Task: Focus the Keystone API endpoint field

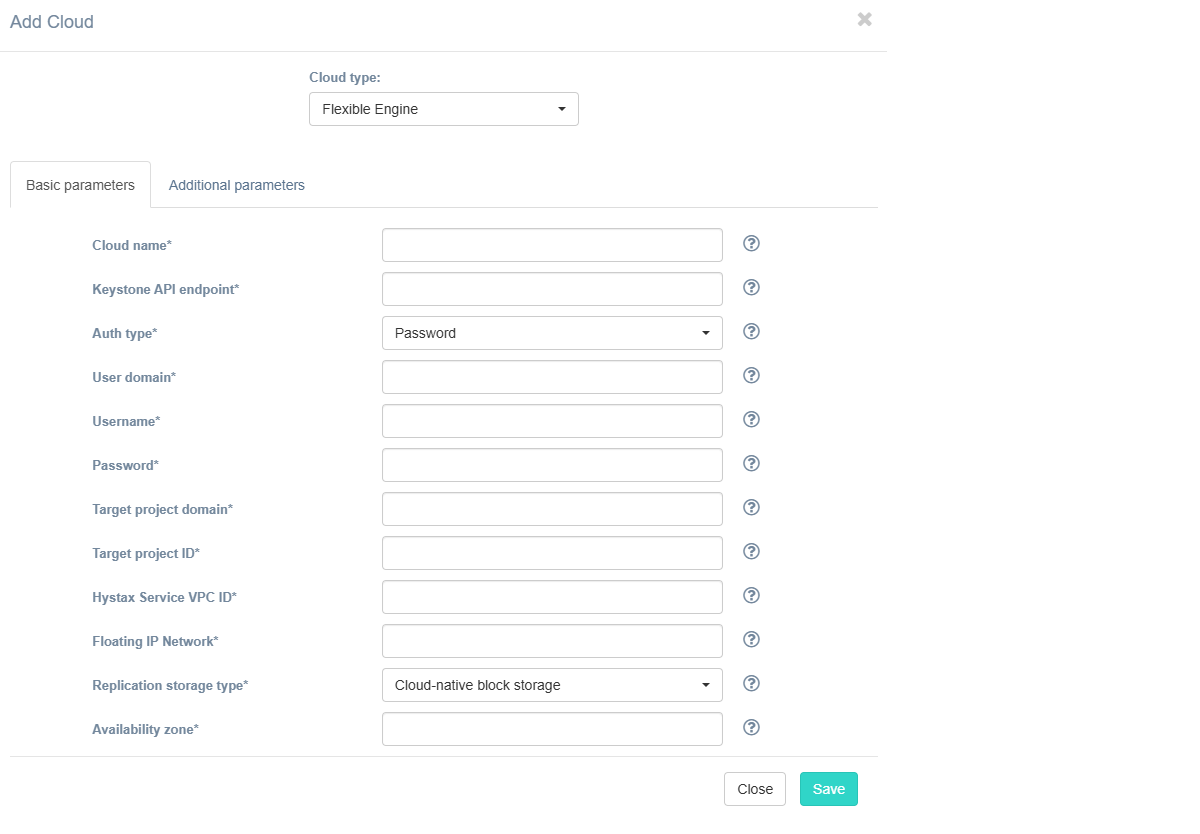Action: tap(552, 289)
